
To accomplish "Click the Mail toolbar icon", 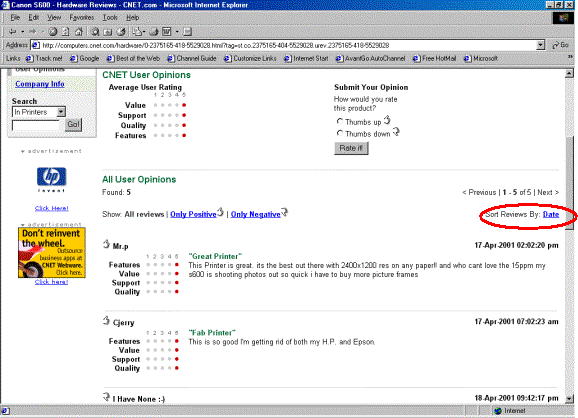I will coord(137,32).
